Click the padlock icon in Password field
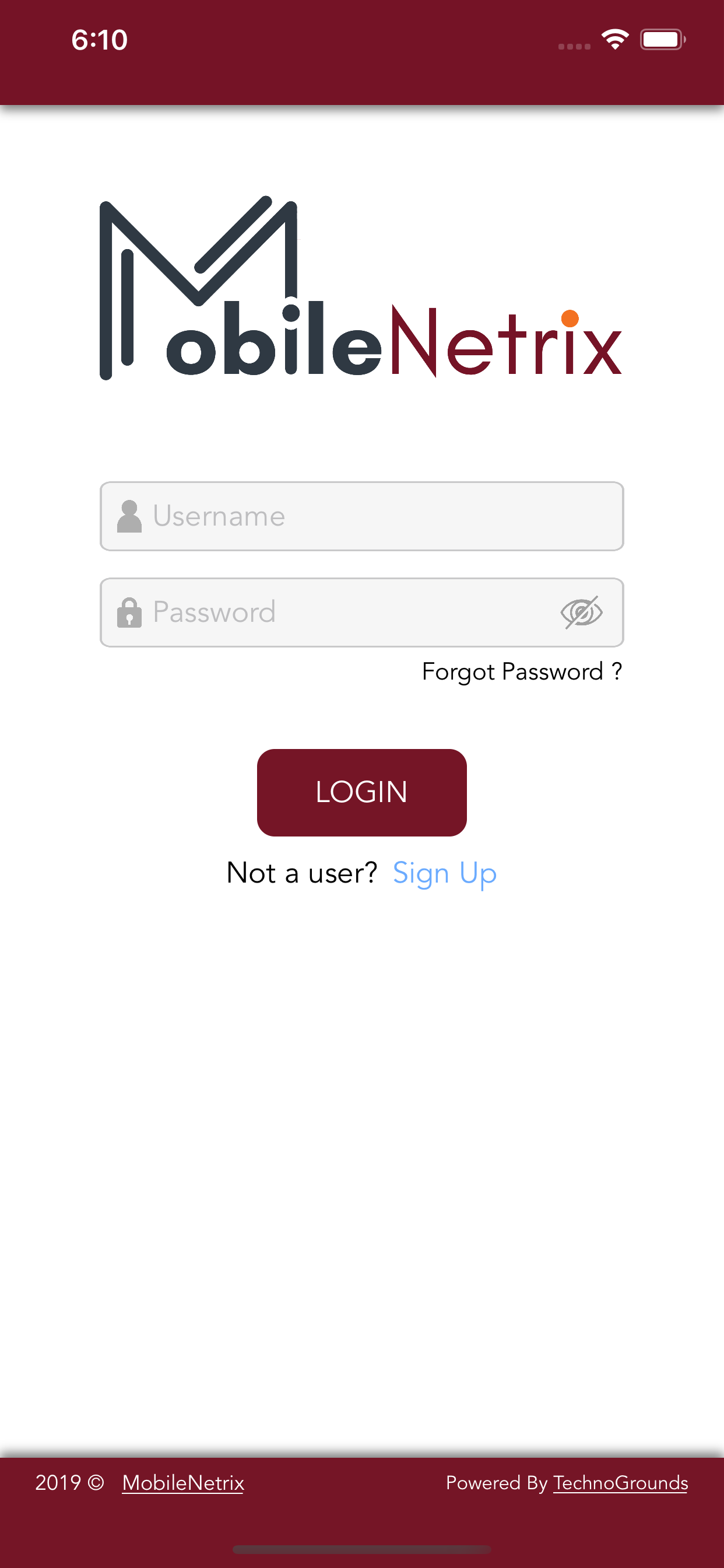Image resolution: width=724 pixels, height=1568 pixels. [129, 612]
